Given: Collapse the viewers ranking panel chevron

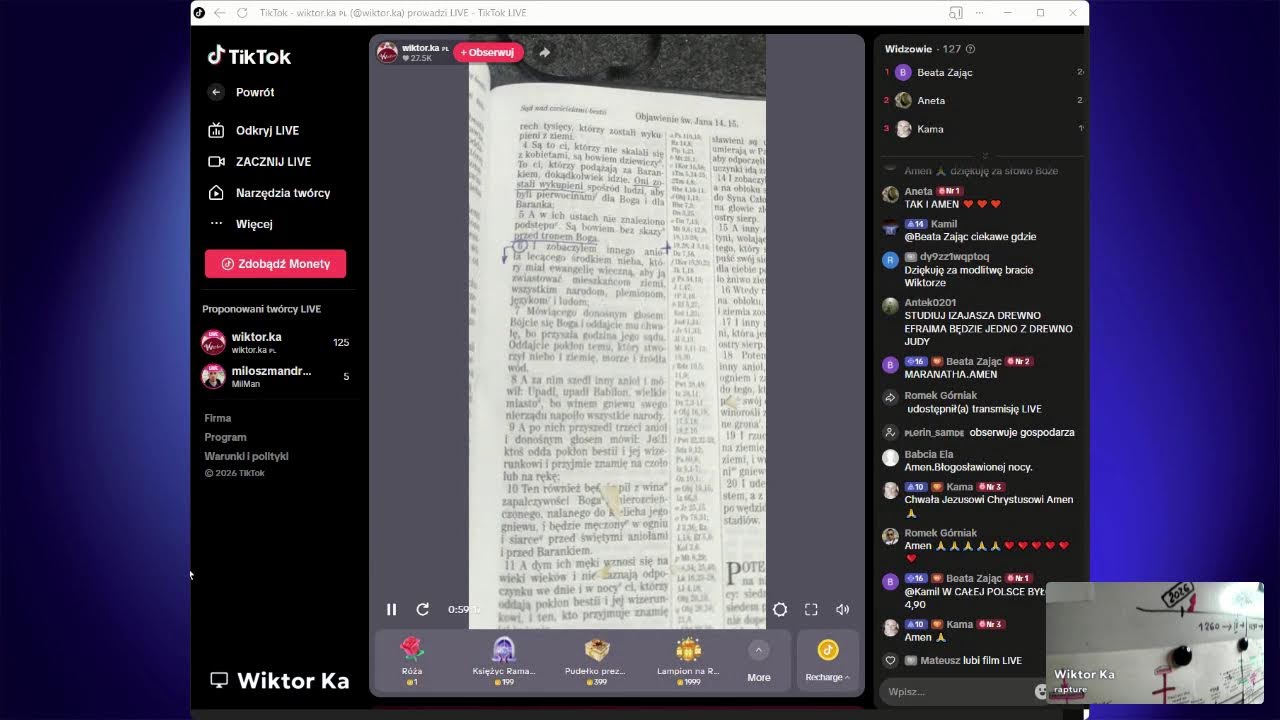Looking at the screenshot, I should coord(985,156).
